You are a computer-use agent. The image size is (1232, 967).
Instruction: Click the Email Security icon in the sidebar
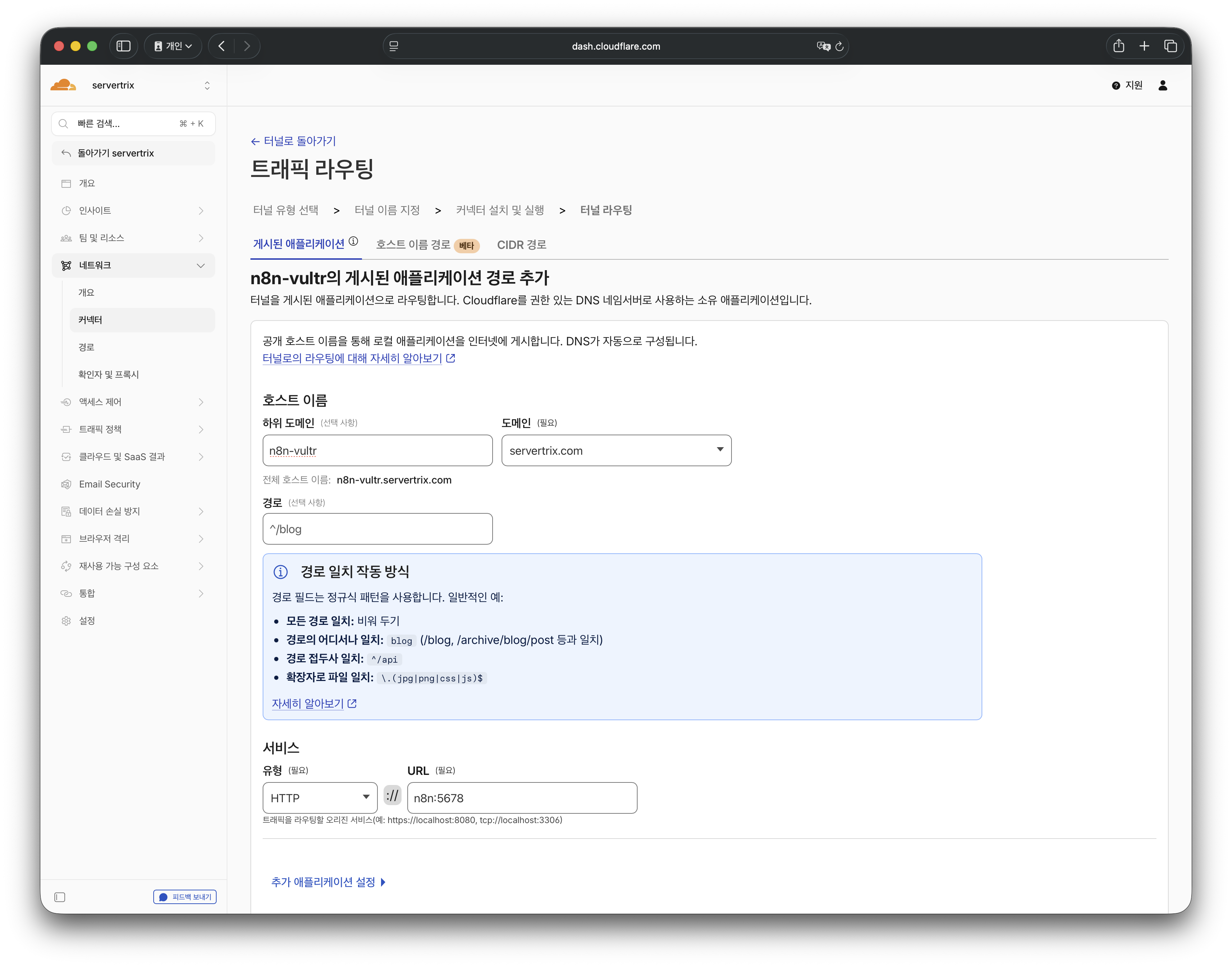tap(66, 484)
